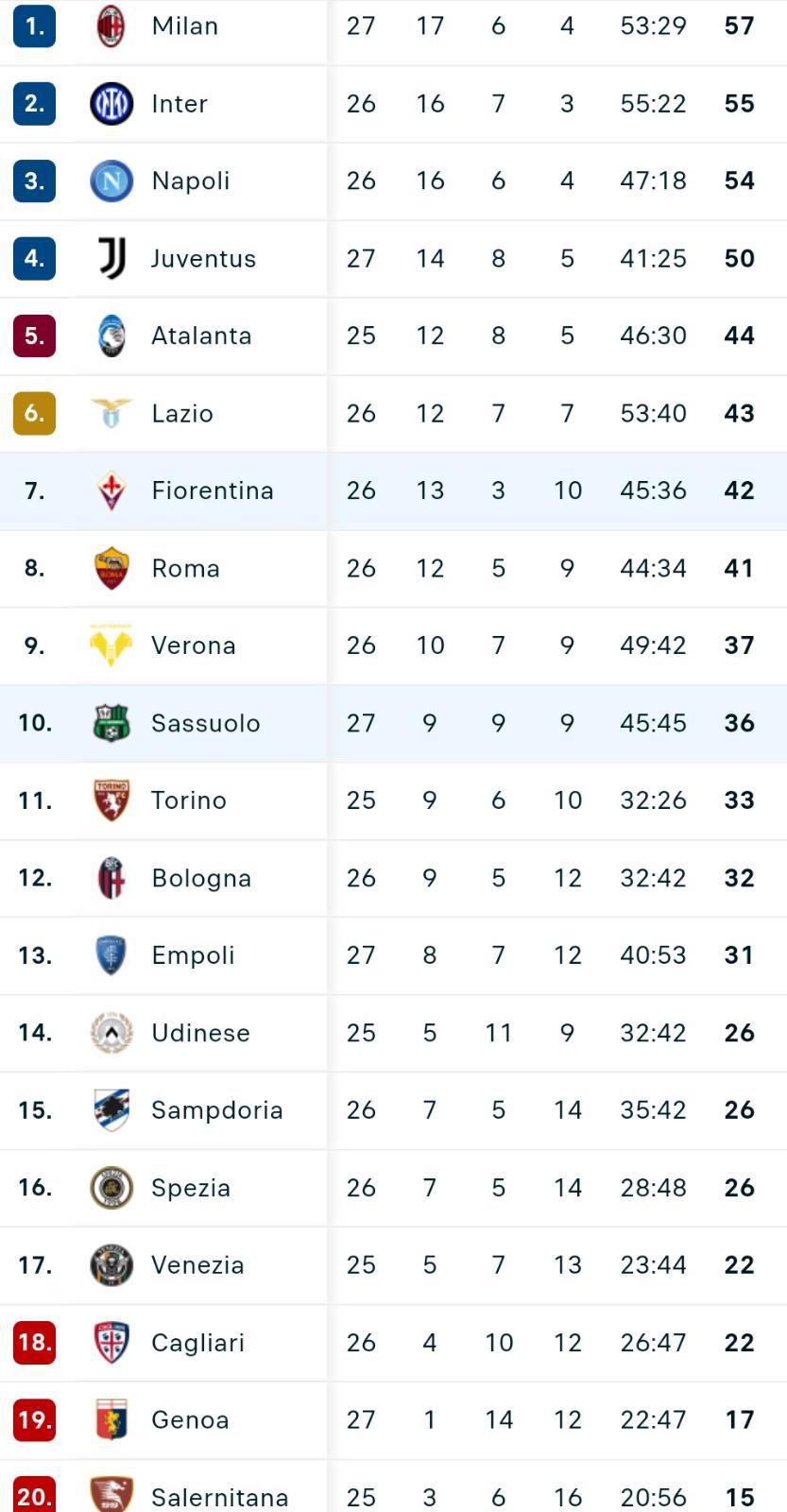Image resolution: width=787 pixels, height=1512 pixels.
Task: Click the Genoa club crest
Action: coord(111,1419)
